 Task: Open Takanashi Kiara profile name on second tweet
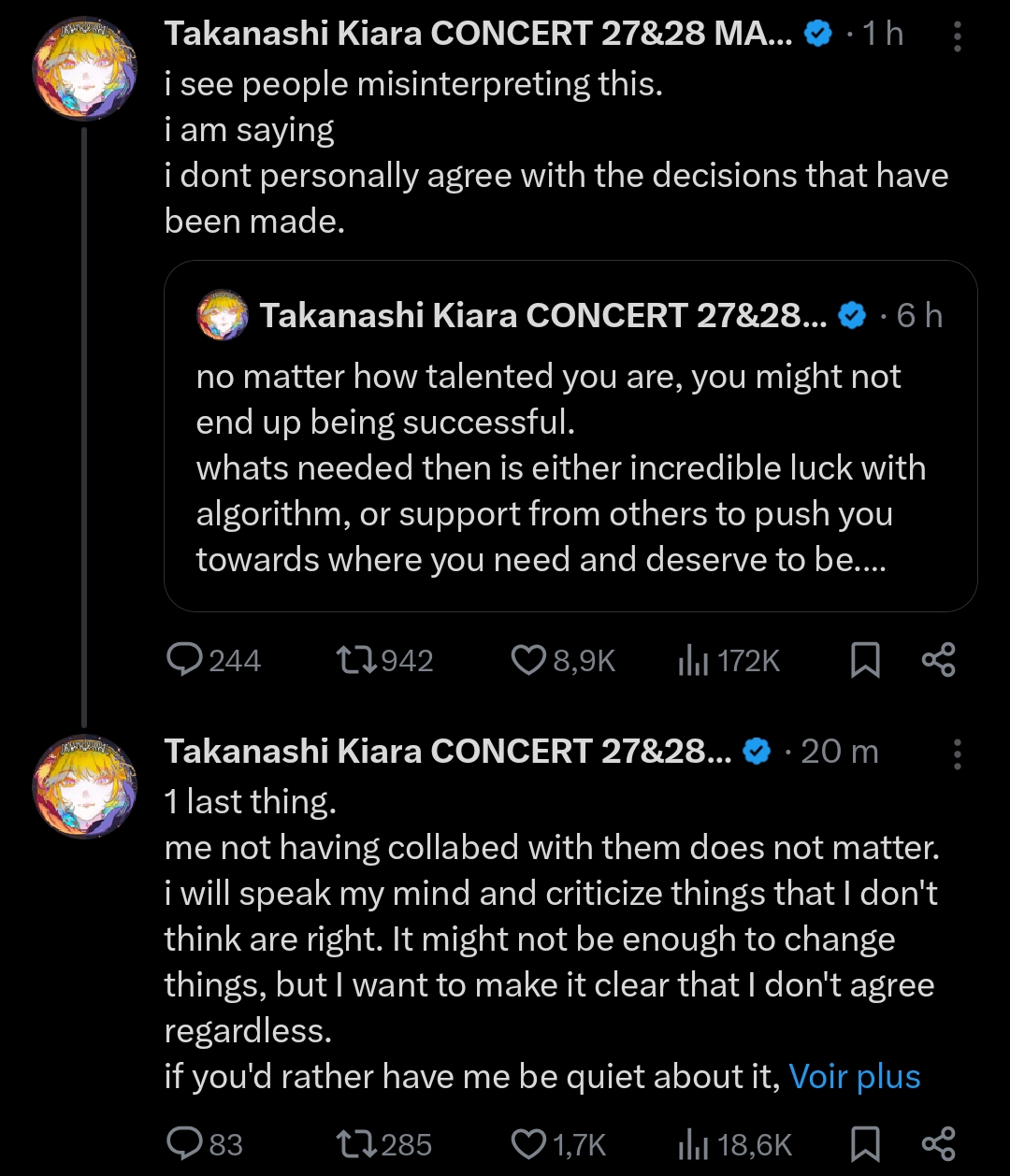447,752
